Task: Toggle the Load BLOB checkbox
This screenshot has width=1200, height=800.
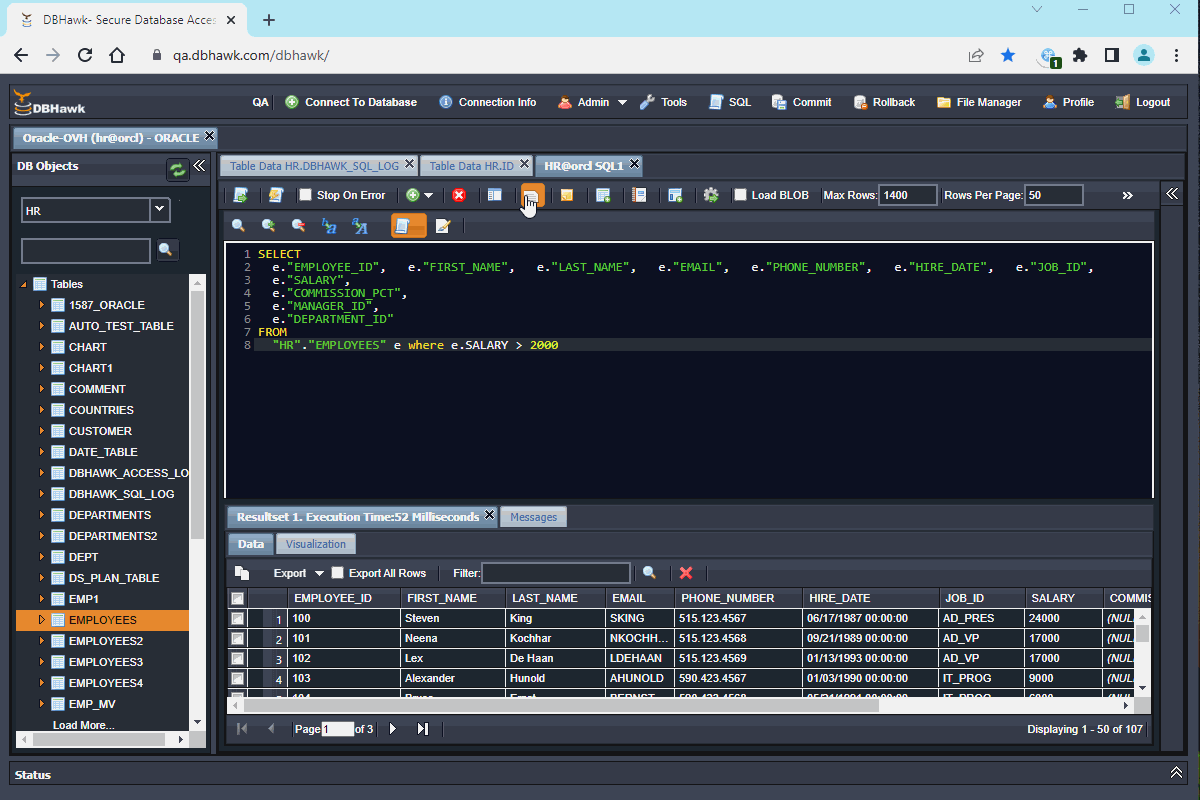Action: click(740, 195)
